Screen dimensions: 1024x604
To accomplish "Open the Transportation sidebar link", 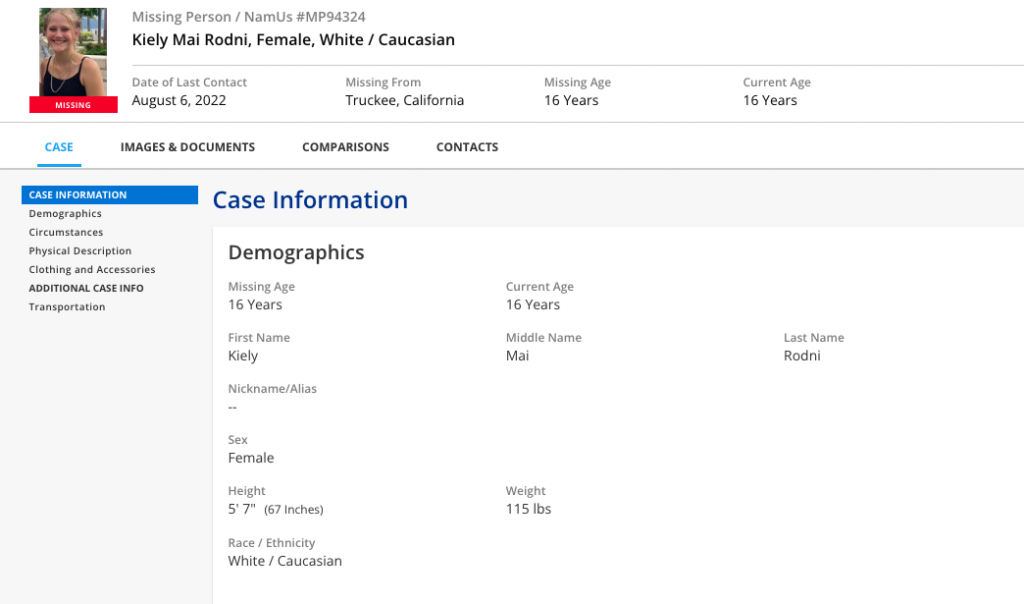I will tap(67, 307).
